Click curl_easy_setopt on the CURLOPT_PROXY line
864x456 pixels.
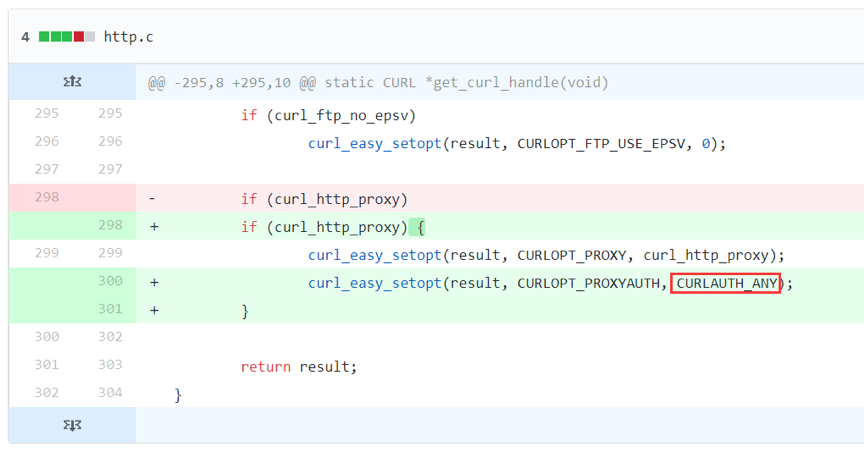pos(375,256)
